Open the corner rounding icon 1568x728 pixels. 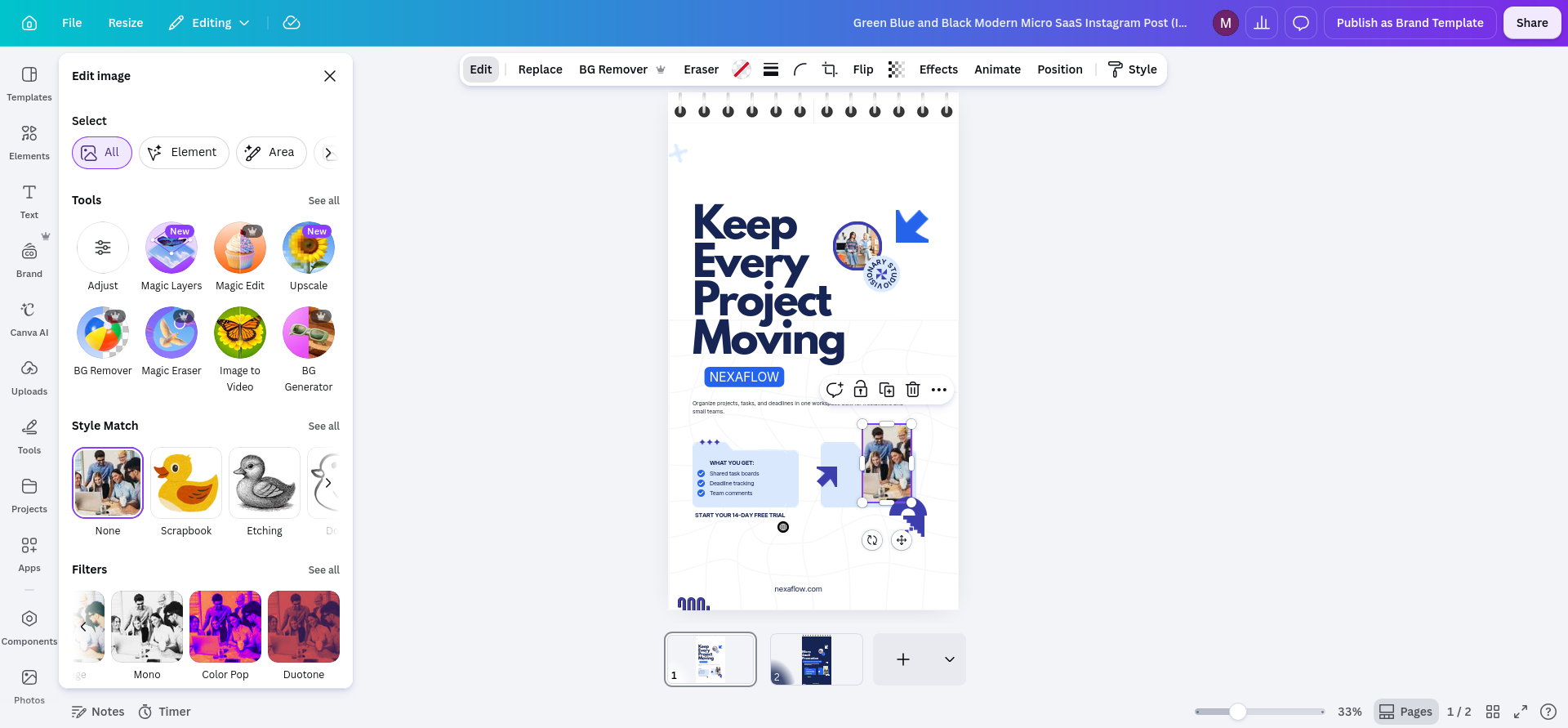[x=800, y=69]
